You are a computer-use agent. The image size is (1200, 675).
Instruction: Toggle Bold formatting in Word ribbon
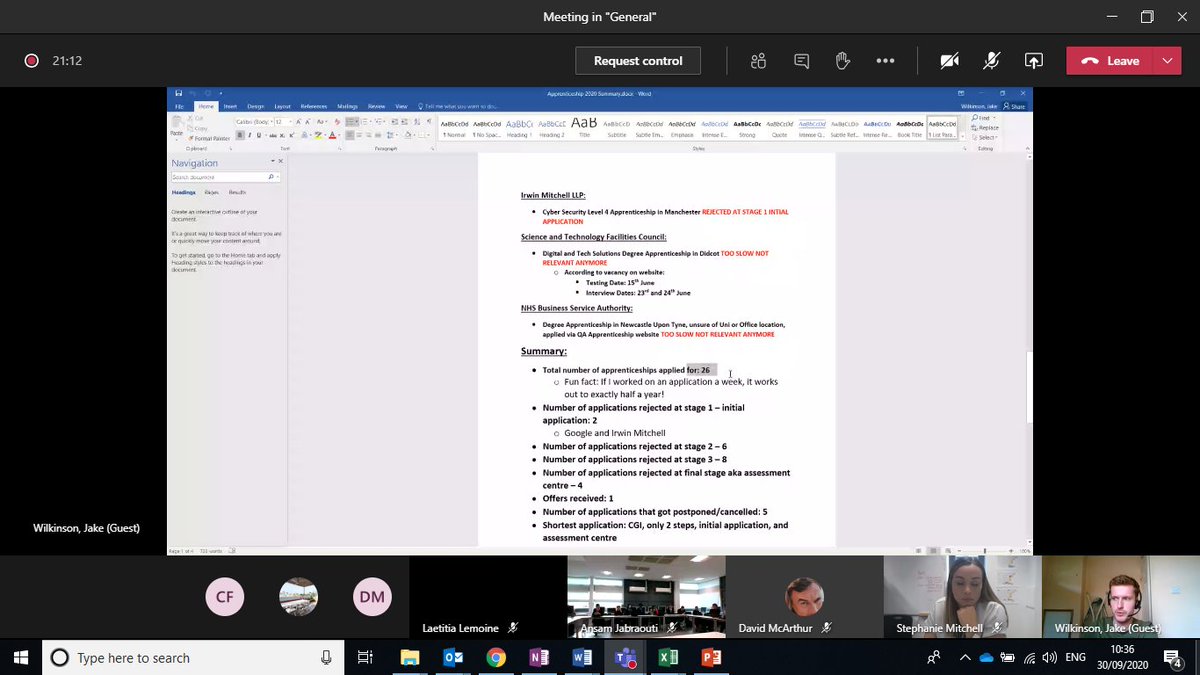pos(240,135)
